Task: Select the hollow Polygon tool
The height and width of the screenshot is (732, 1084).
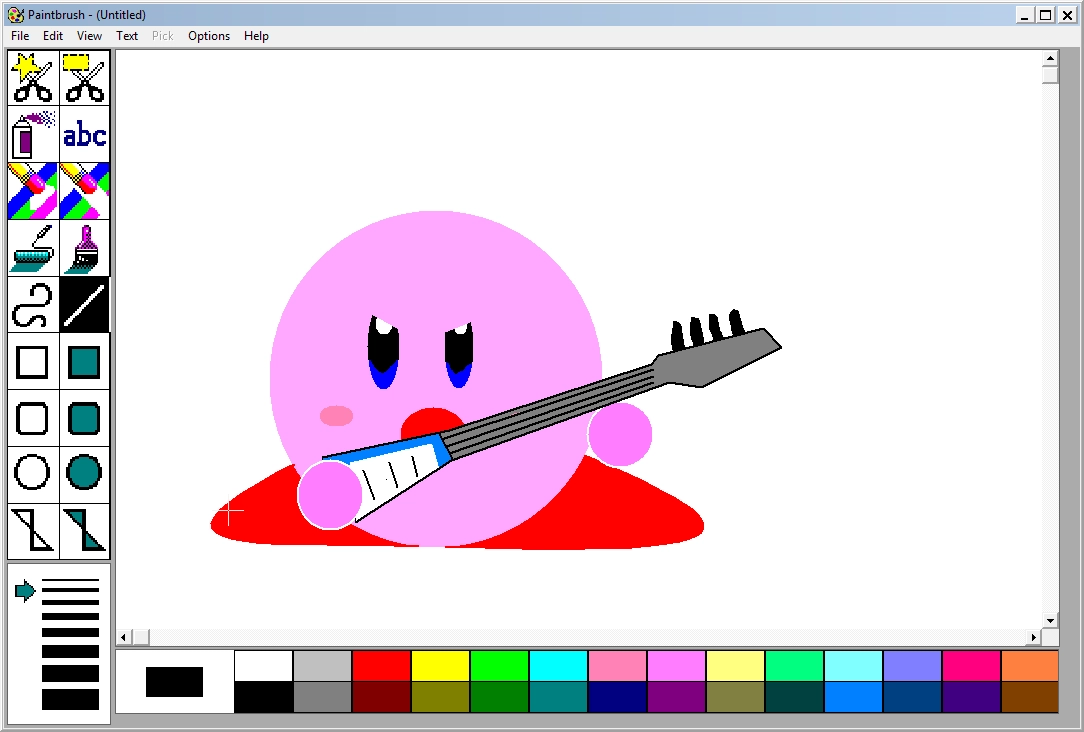Action: (x=33, y=531)
